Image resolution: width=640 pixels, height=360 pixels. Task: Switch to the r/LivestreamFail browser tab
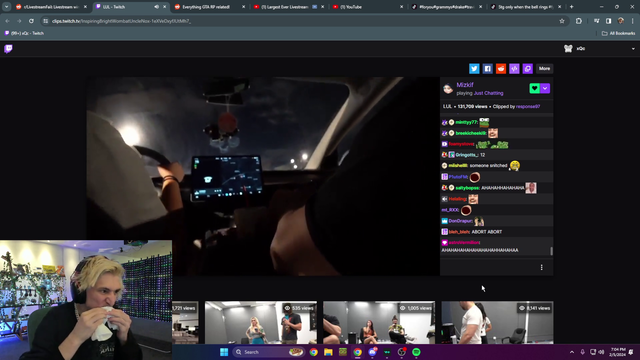[x=51, y=7]
